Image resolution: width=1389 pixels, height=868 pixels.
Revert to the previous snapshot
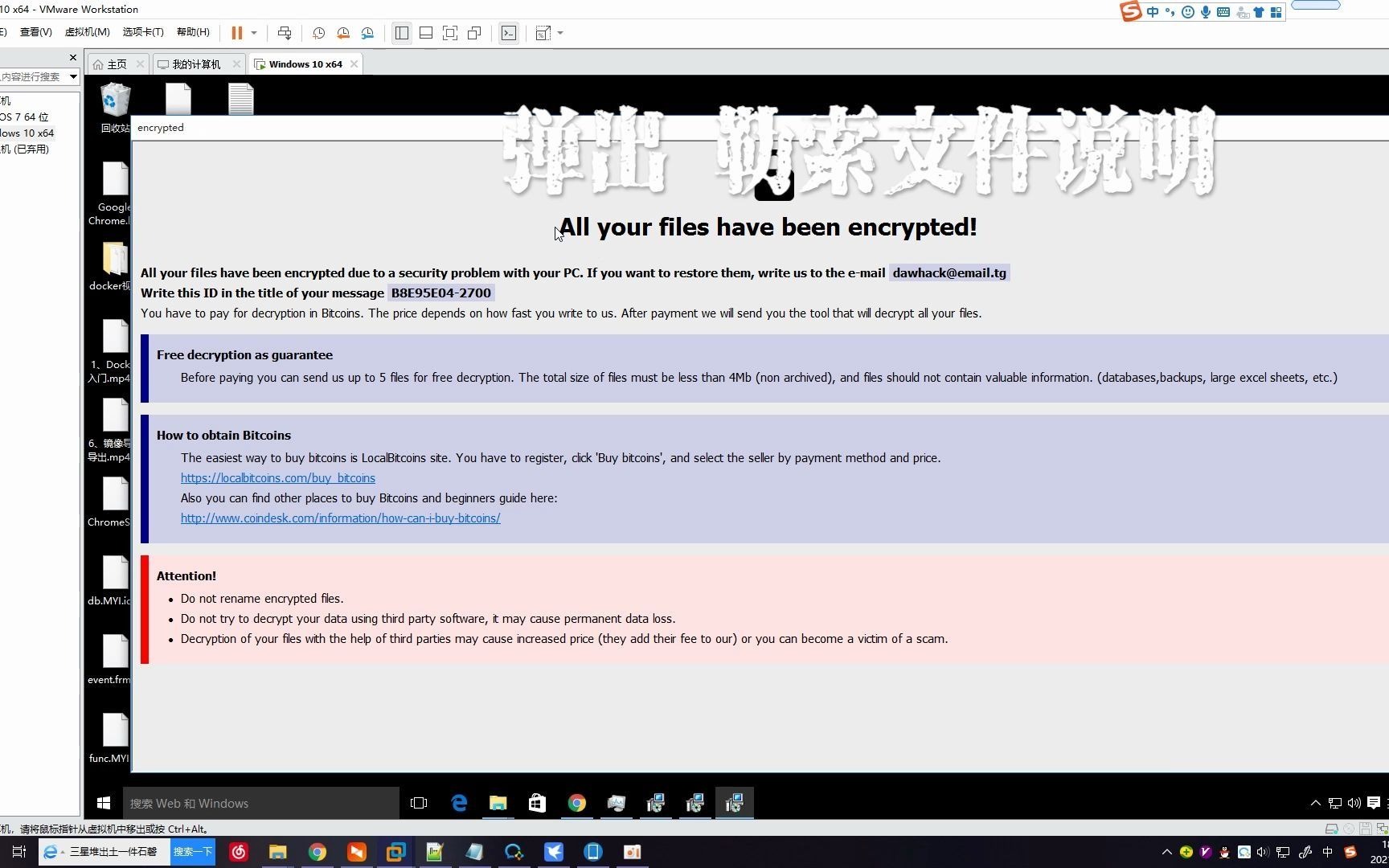pyautogui.click(x=343, y=33)
